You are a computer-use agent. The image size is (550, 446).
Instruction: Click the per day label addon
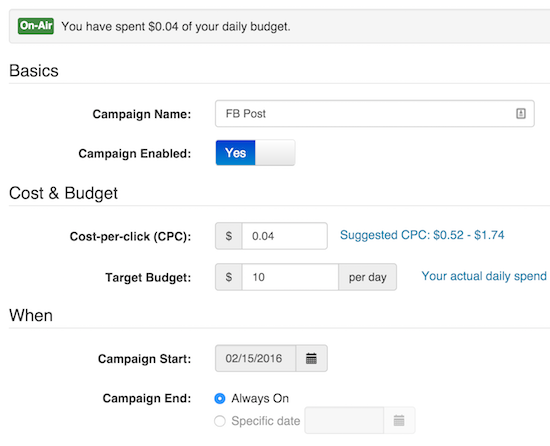(x=368, y=277)
